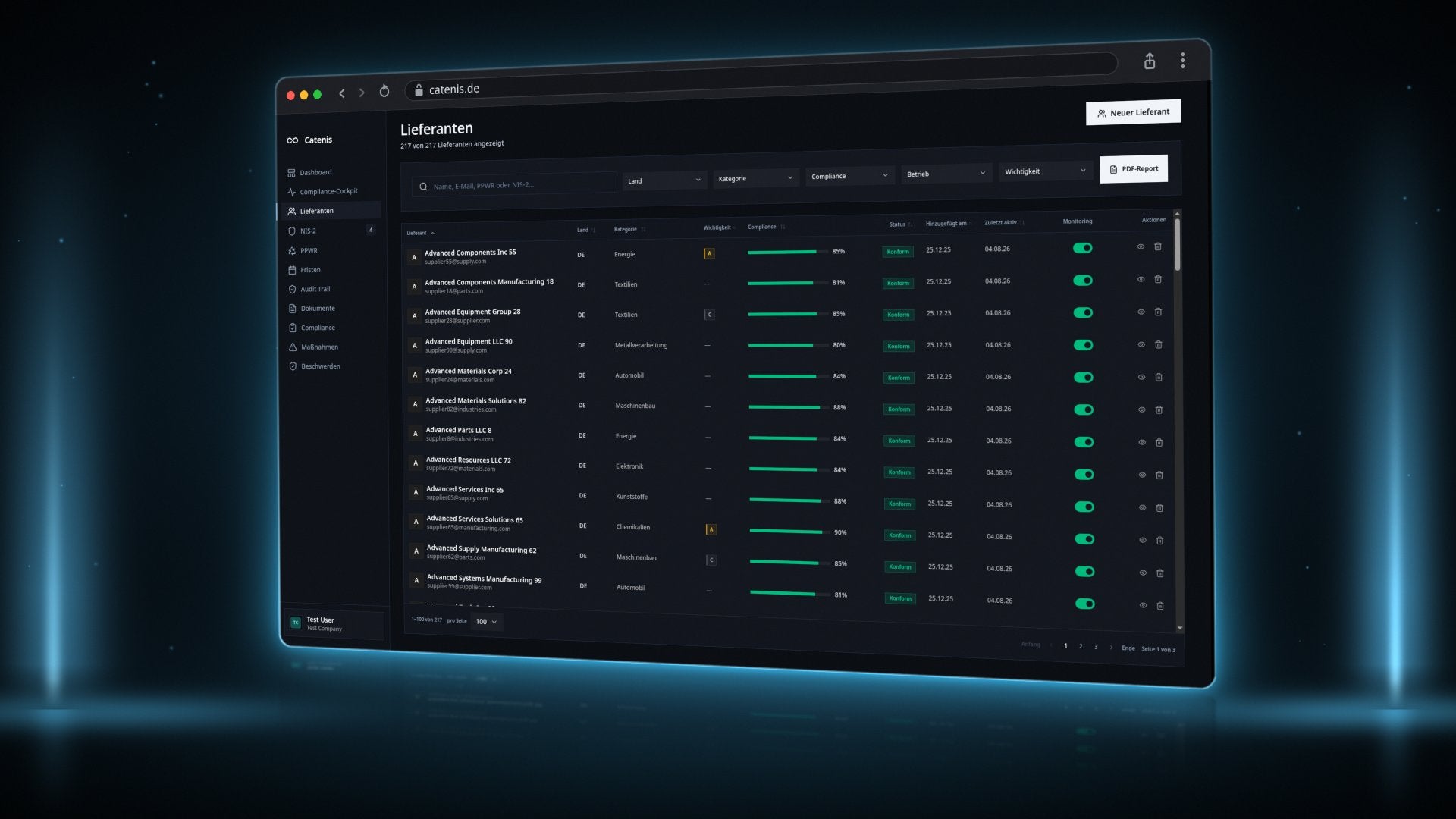Delete supplier Advanced Components Inc 55

[1158, 246]
